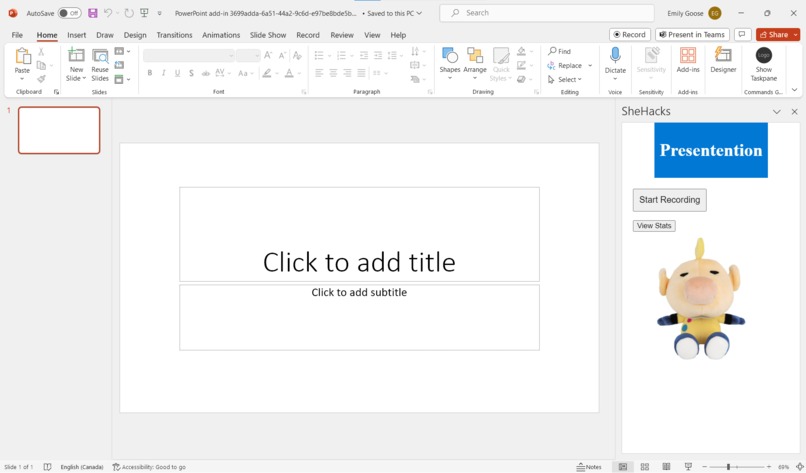Click Show Taskpane logo icon

pyautogui.click(x=763, y=55)
